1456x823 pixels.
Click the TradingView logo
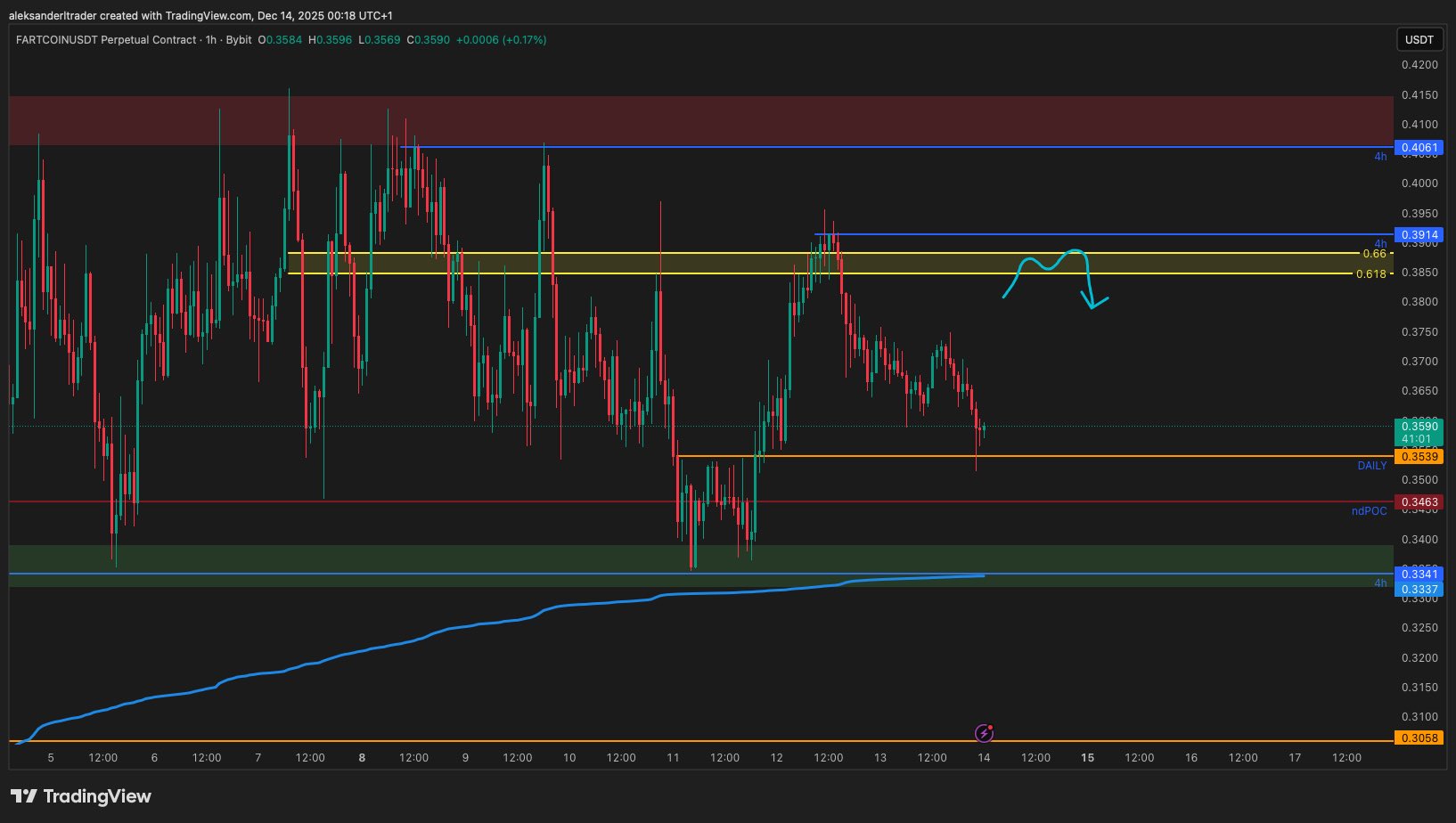coord(81,796)
